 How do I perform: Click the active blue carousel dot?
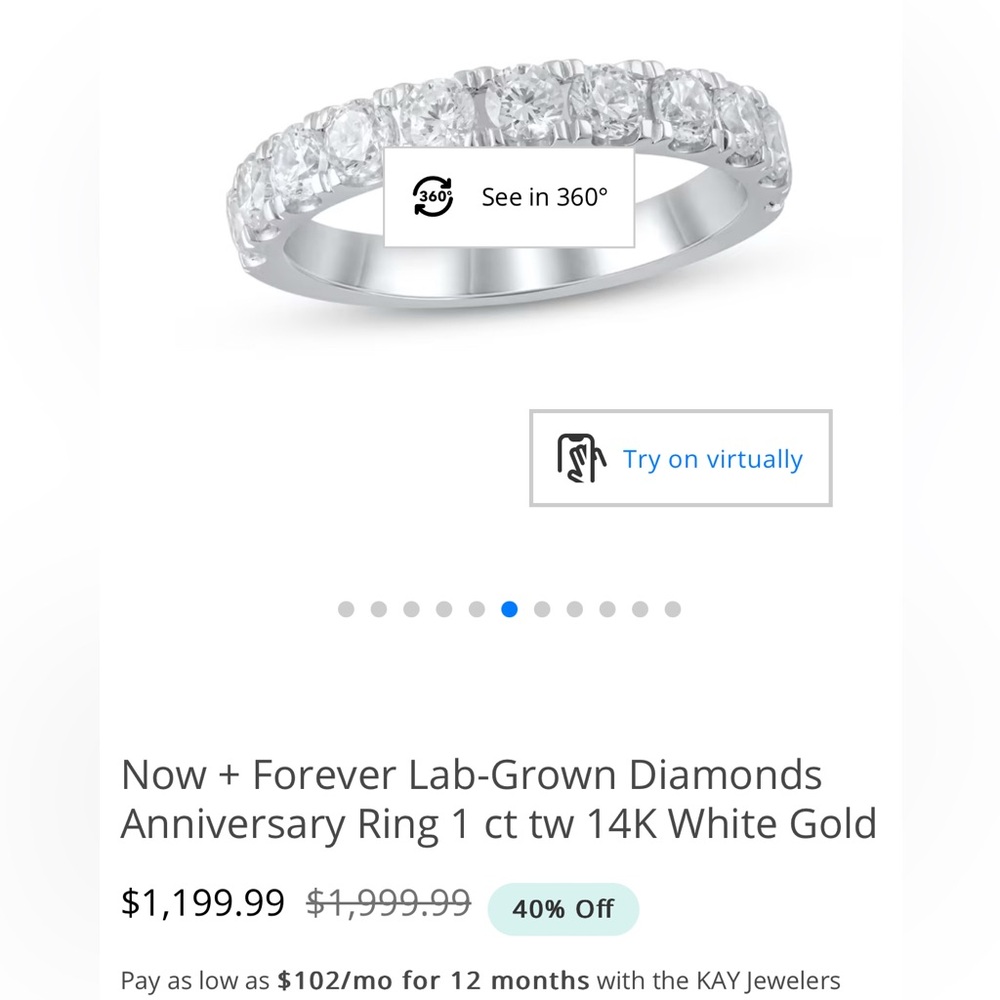coord(509,609)
